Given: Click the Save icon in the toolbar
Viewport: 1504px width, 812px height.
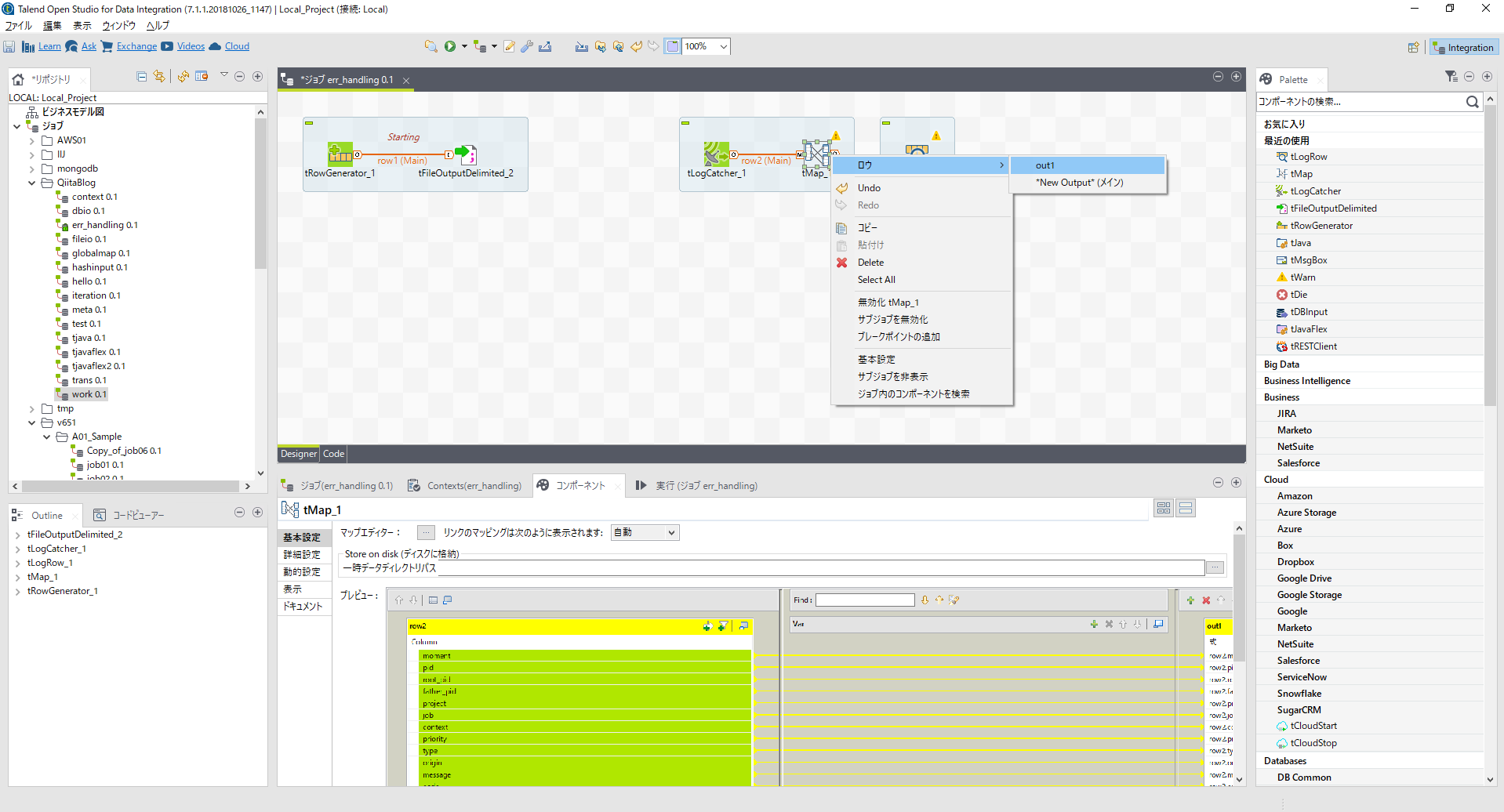Looking at the screenshot, I should (9, 47).
